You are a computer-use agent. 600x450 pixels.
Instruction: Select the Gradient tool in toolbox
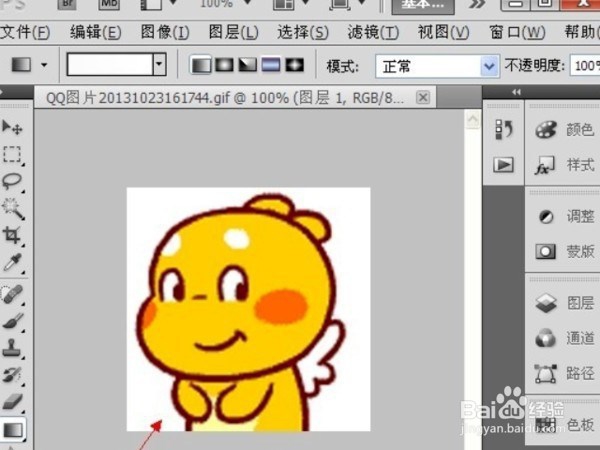[13, 429]
